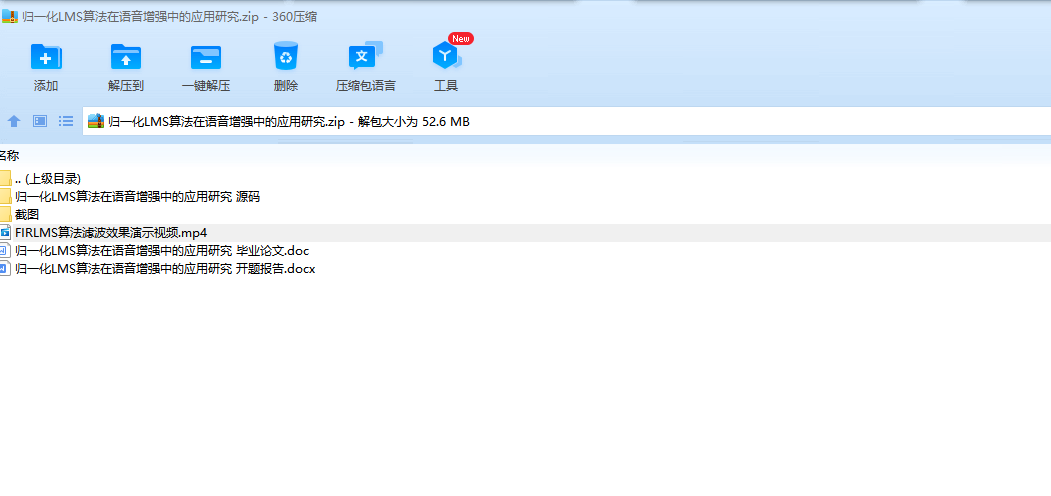The image size is (1051, 496).
Task: Click the 名称 column header
Action: click(x=9, y=156)
